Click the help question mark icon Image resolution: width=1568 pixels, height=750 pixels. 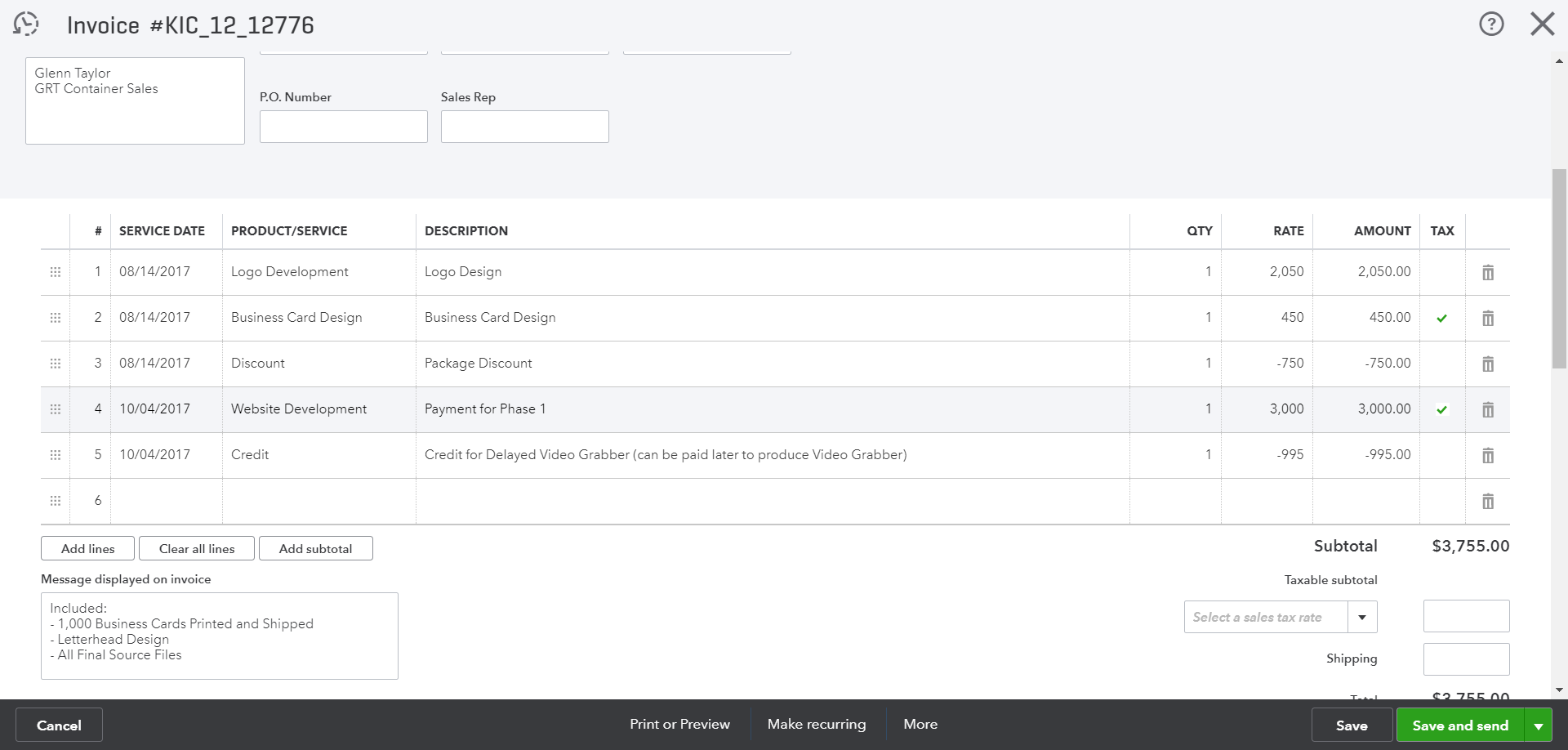click(1491, 24)
